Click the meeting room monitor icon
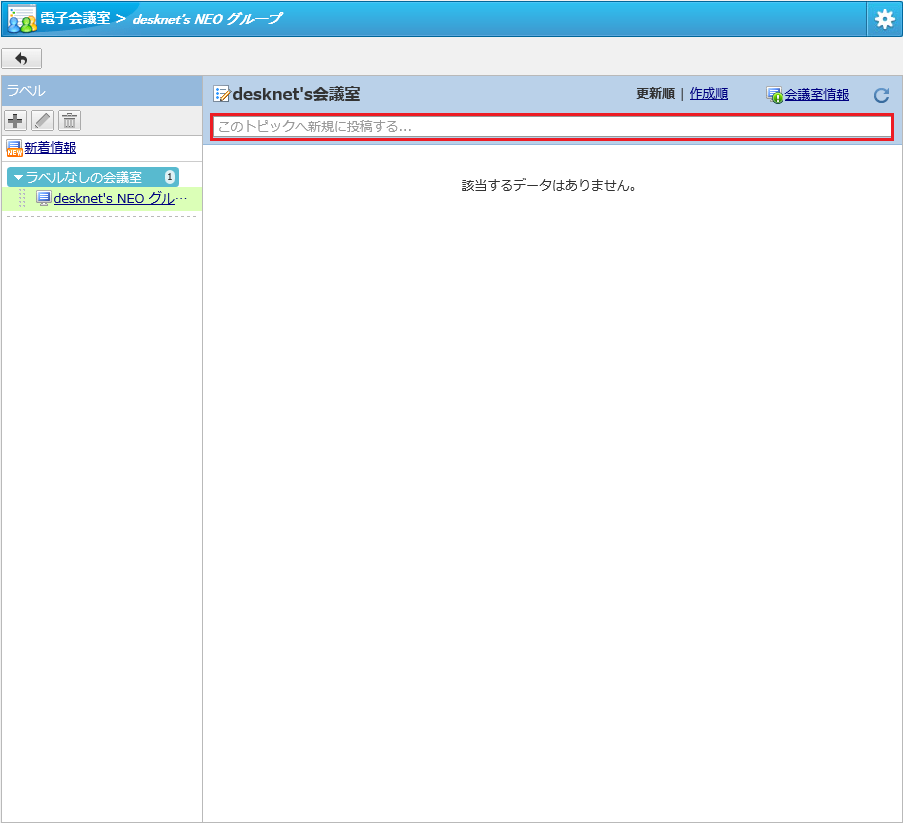Image resolution: width=903 pixels, height=827 pixels. coord(44,198)
